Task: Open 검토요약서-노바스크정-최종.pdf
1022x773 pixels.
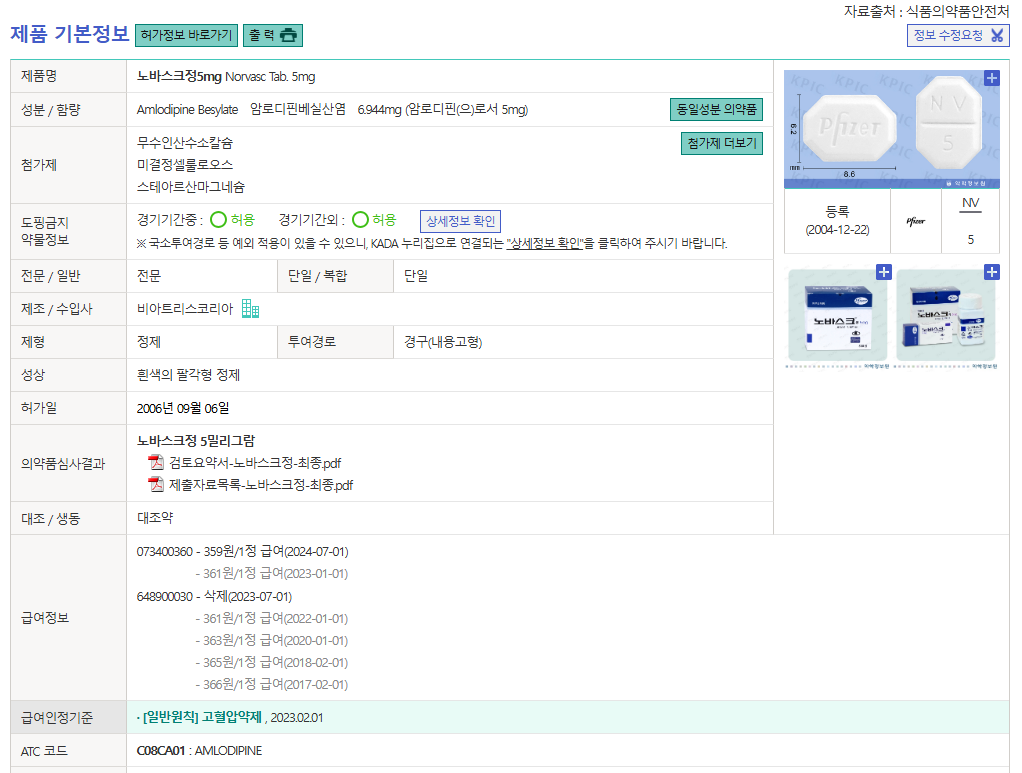Action: point(255,463)
